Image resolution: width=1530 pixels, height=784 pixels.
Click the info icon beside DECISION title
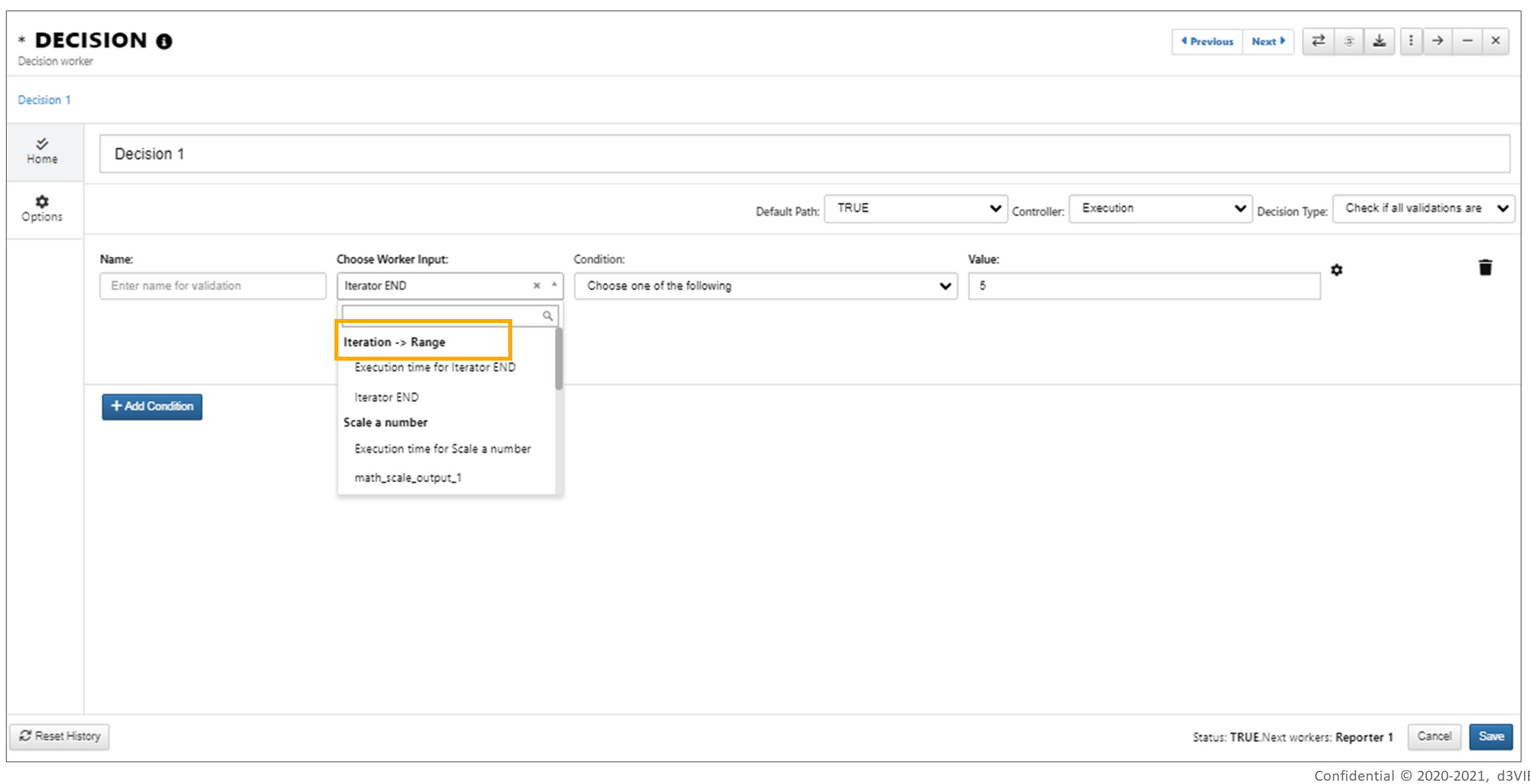coord(164,42)
